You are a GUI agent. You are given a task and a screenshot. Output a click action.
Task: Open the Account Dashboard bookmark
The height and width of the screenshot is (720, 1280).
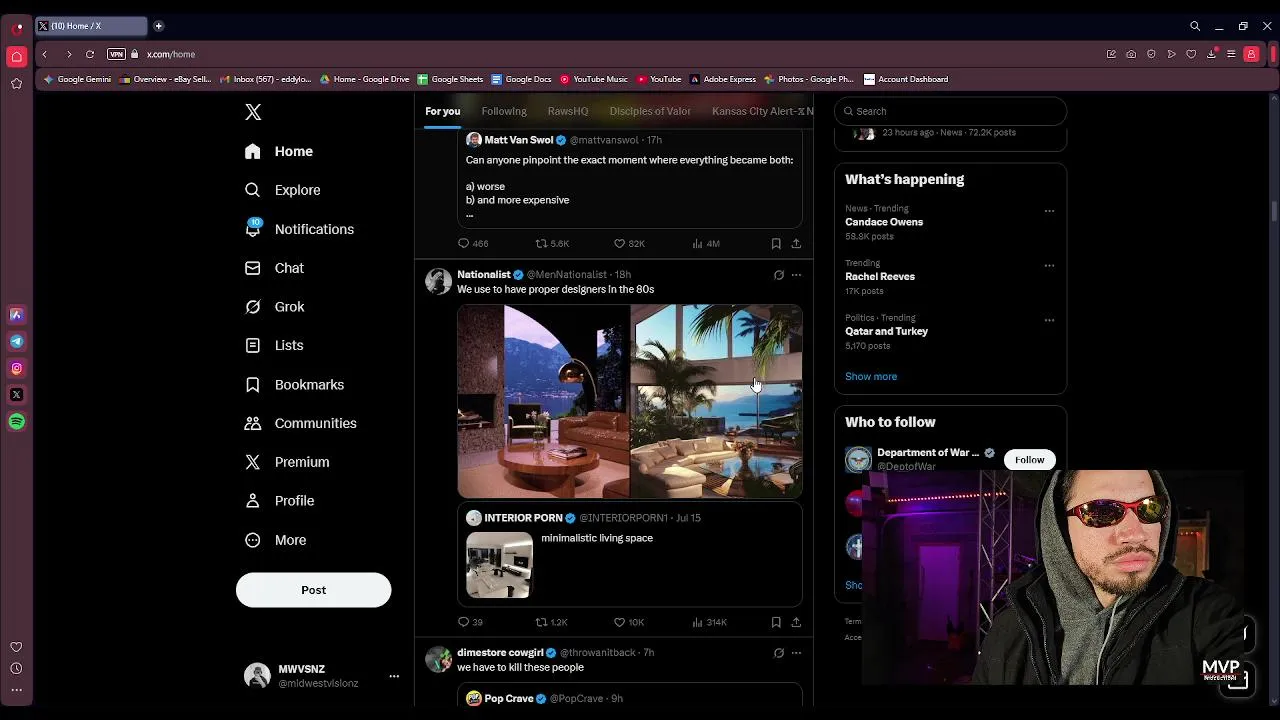click(906, 79)
